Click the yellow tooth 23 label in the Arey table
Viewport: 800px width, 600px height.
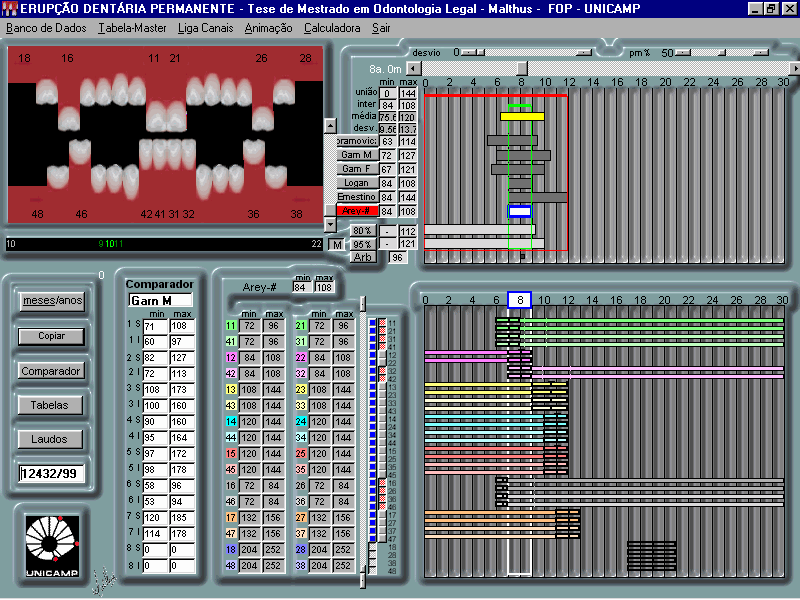pyautogui.click(x=301, y=389)
